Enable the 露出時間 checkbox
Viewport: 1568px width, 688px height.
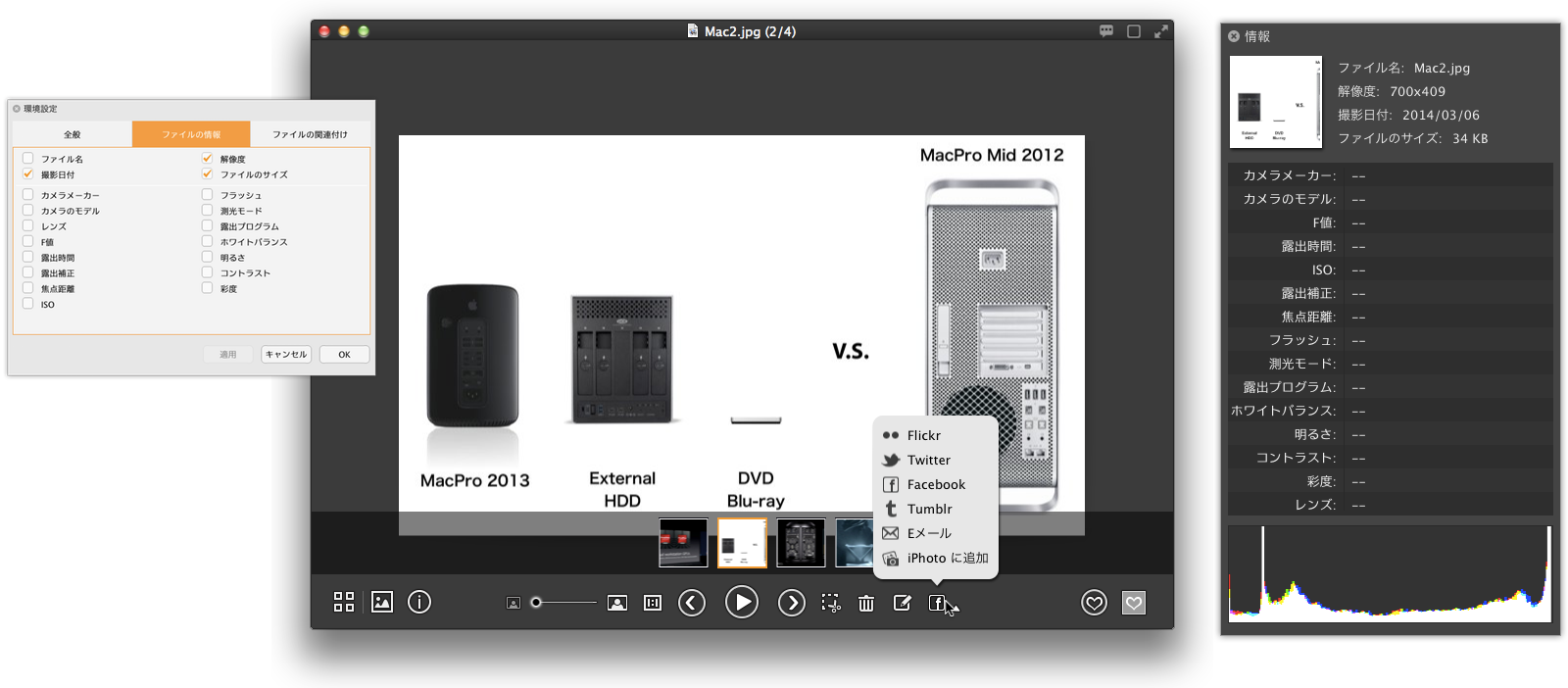pos(28,257)
